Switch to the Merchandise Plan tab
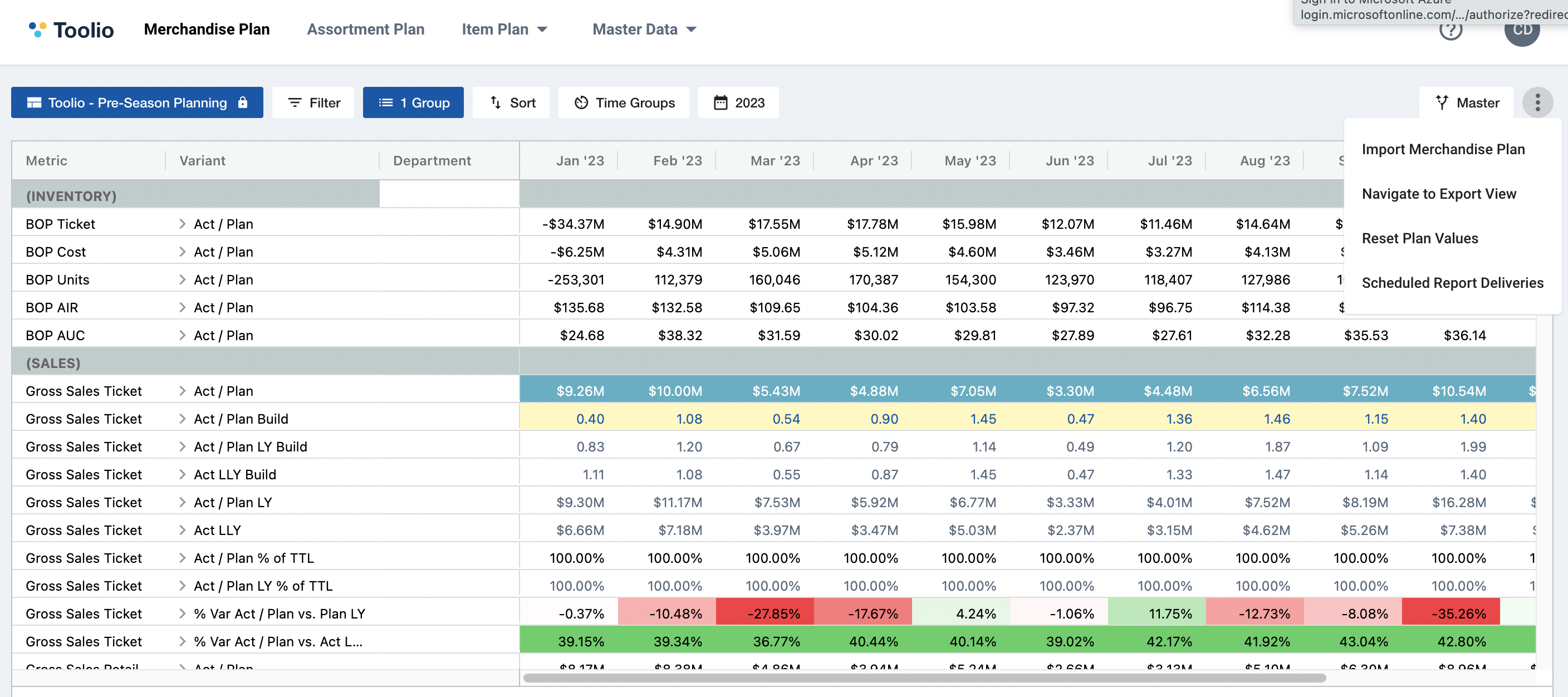The image size is (1568, 697). click(x=207, y=29)
